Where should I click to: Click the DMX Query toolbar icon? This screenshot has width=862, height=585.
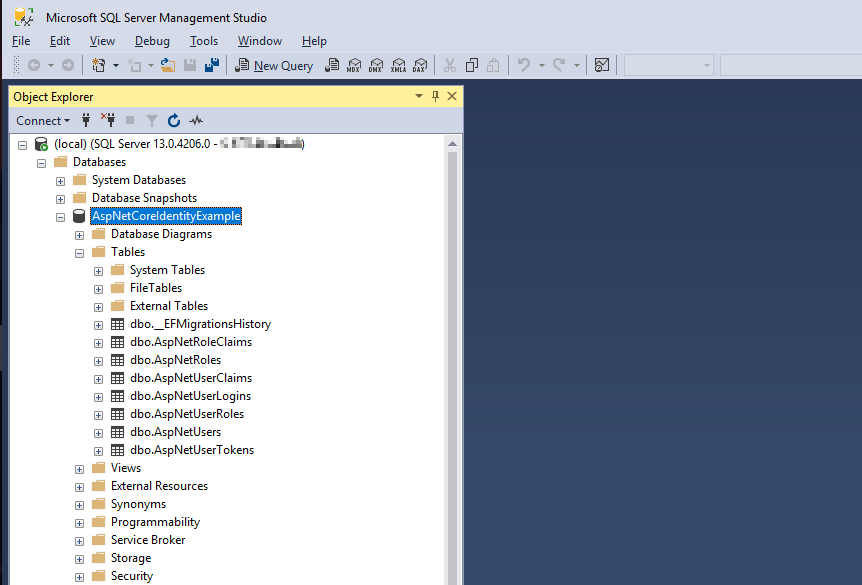376,65
